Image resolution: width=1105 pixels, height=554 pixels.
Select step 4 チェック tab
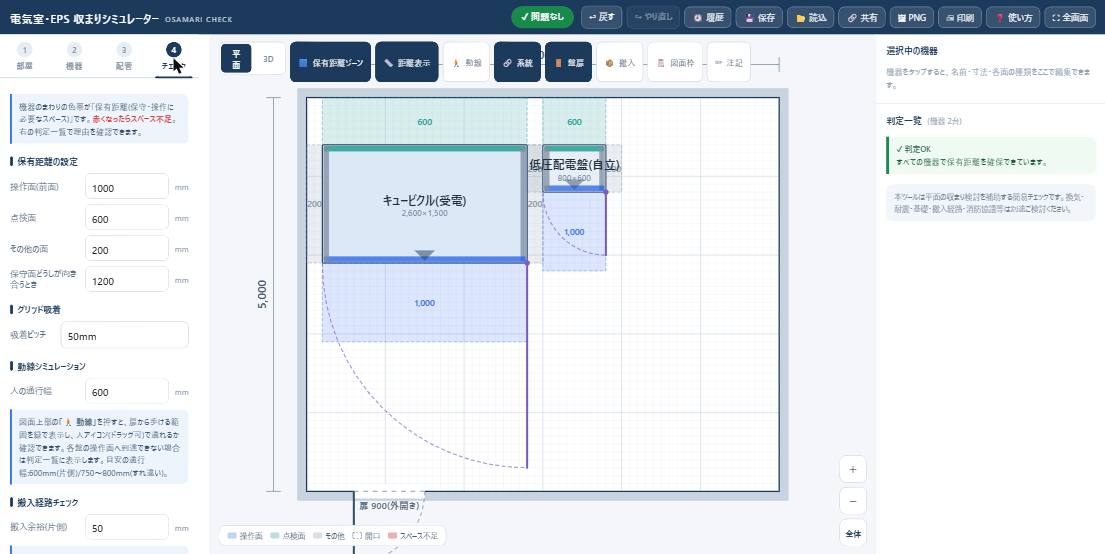coord(173,57)
